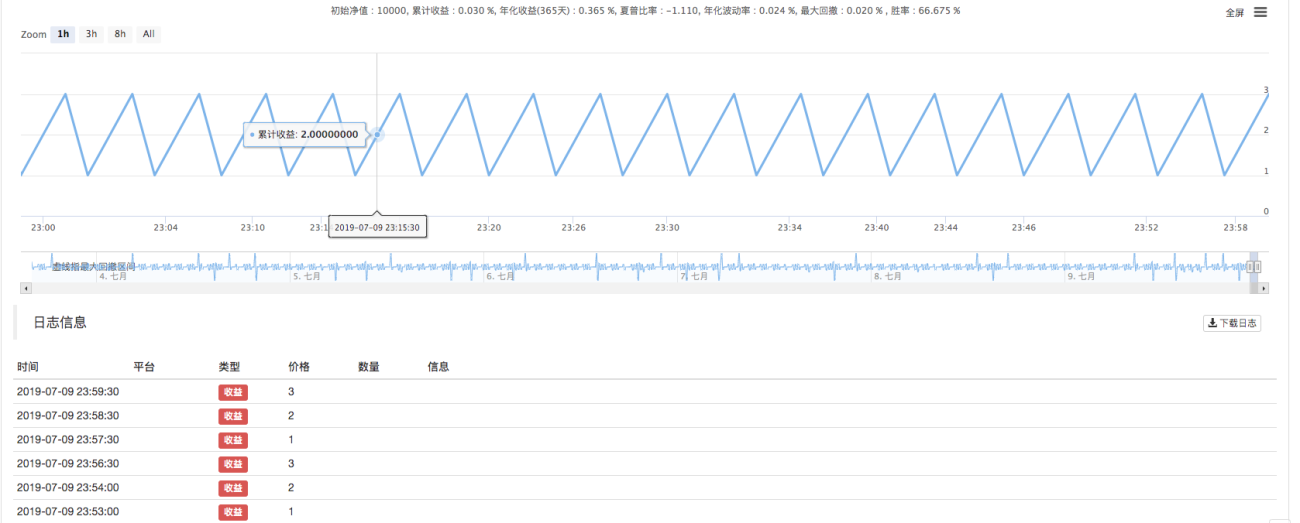Click the 23:30 x-axis label
The image size is (1300, 523).
[667, 228]
